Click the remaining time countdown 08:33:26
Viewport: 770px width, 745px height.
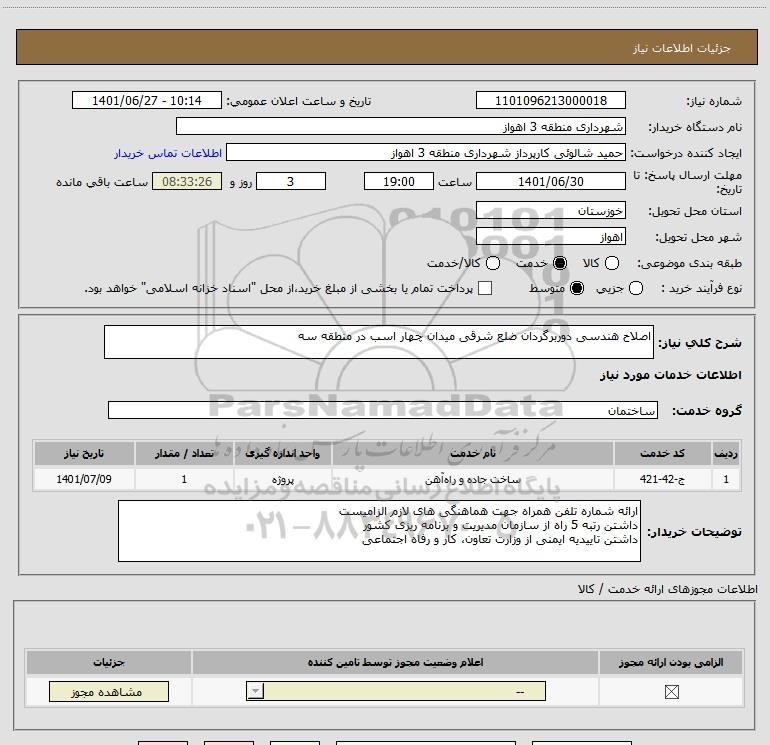(187, 182)
